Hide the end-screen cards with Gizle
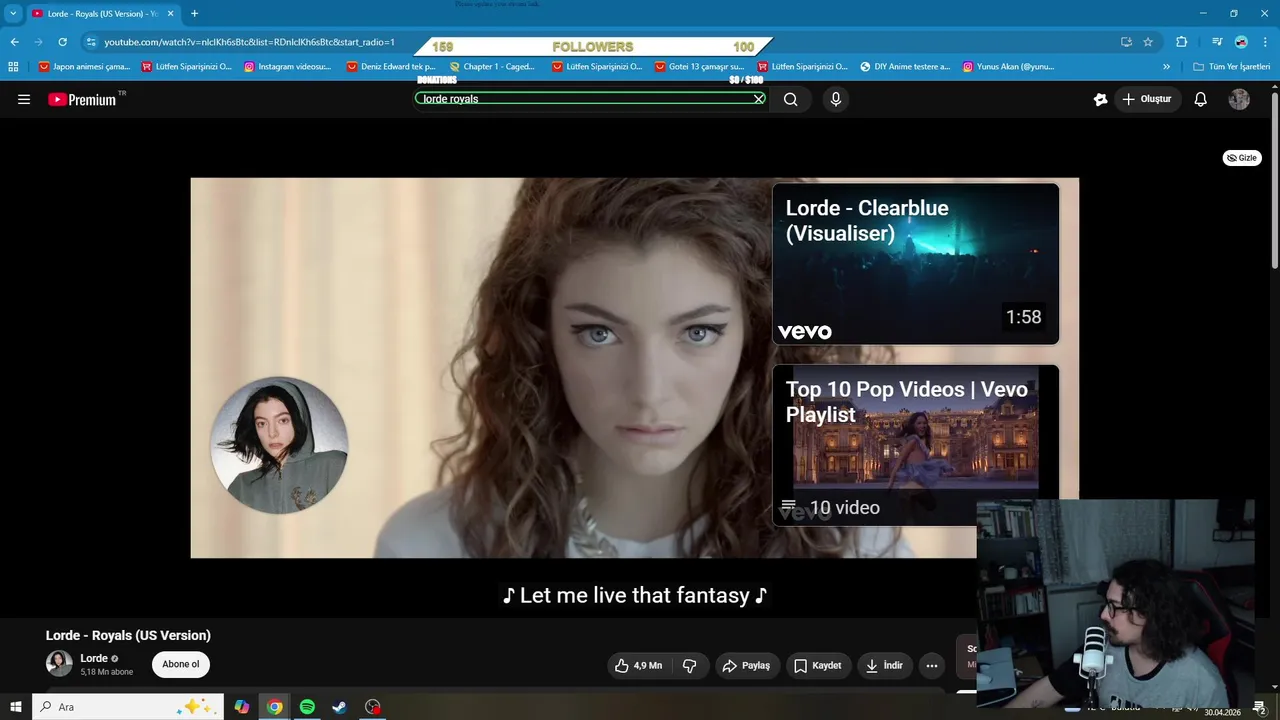The width and height of the screenshot is (1280, 720). [1242, 158]
